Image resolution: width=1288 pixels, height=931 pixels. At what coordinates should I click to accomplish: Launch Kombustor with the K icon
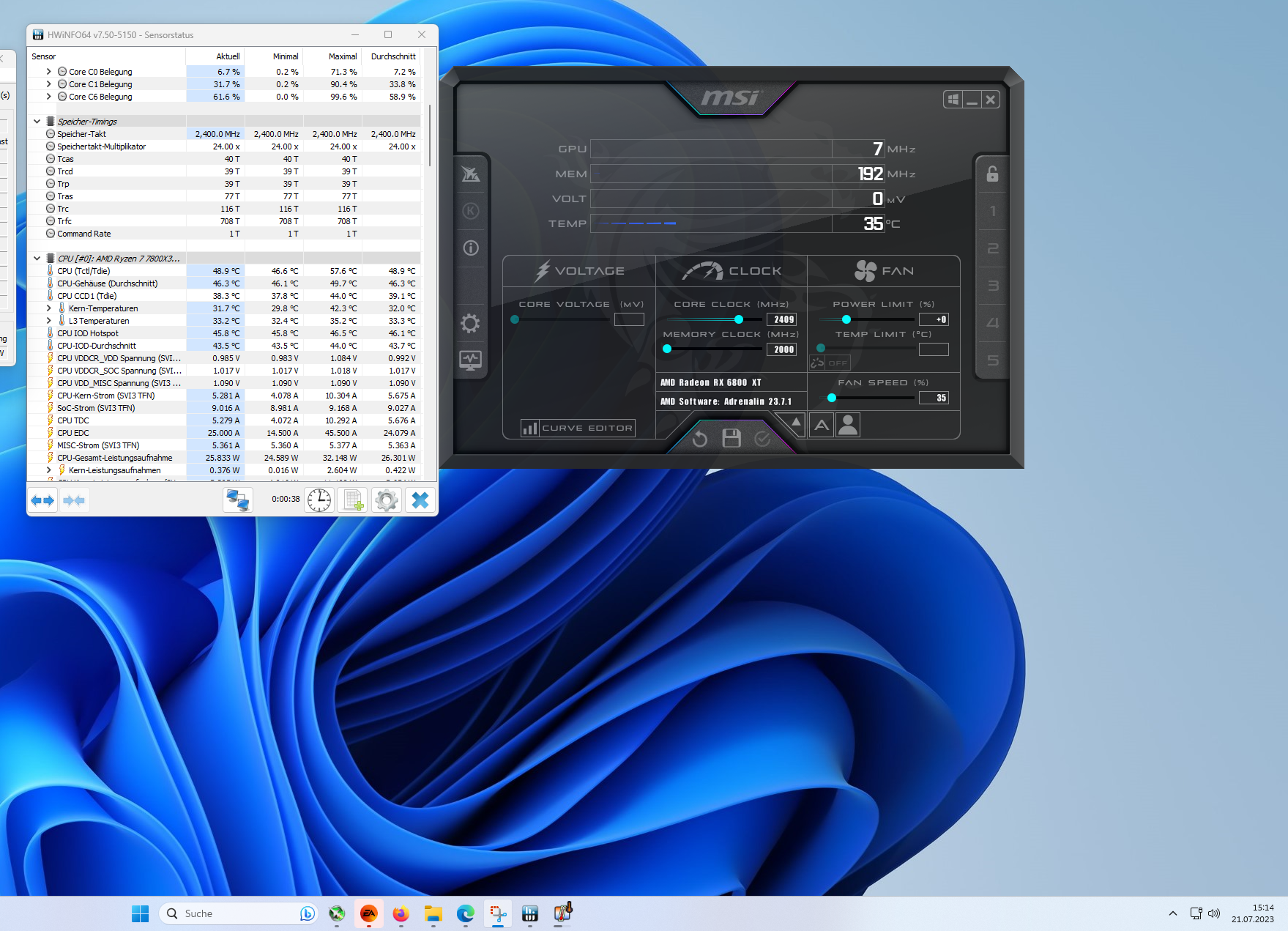(x=471, y=211)
